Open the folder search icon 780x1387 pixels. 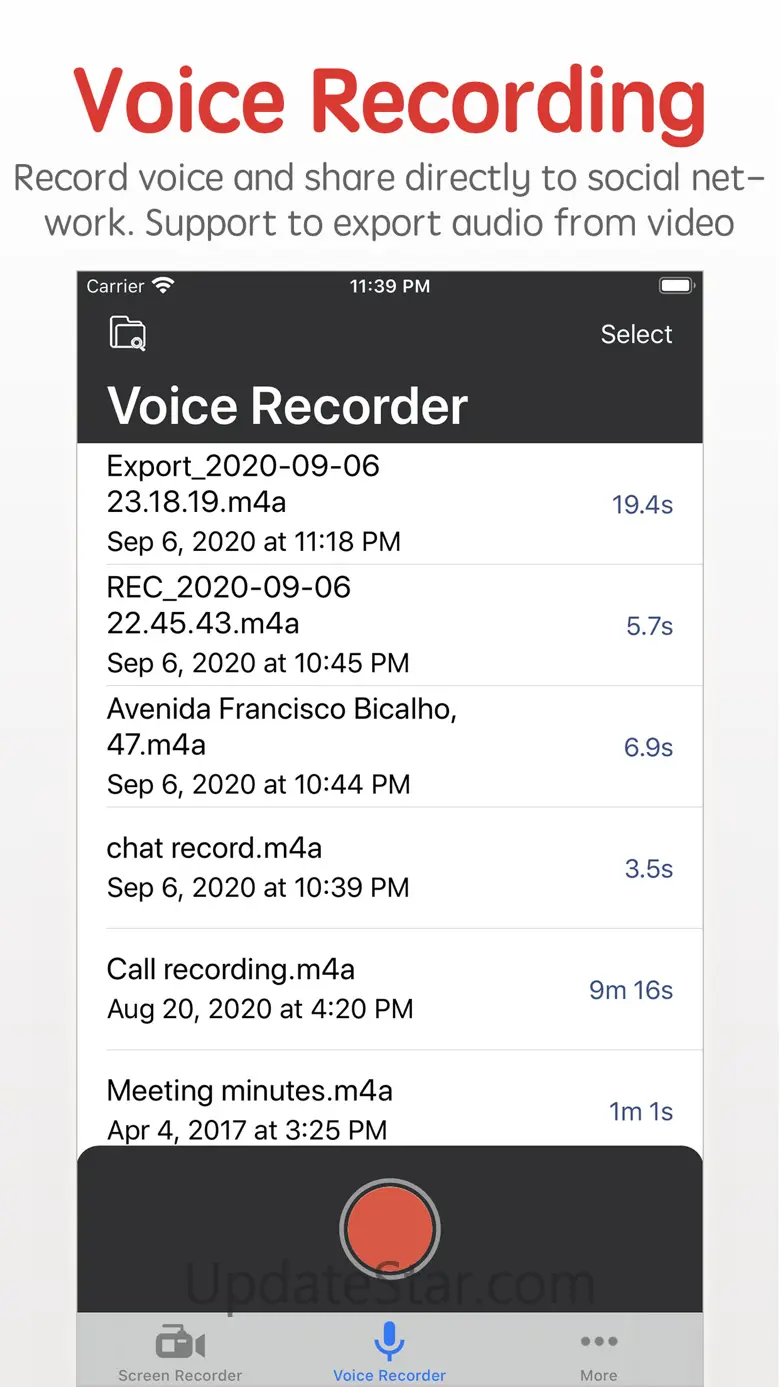[x=127, y=334]
